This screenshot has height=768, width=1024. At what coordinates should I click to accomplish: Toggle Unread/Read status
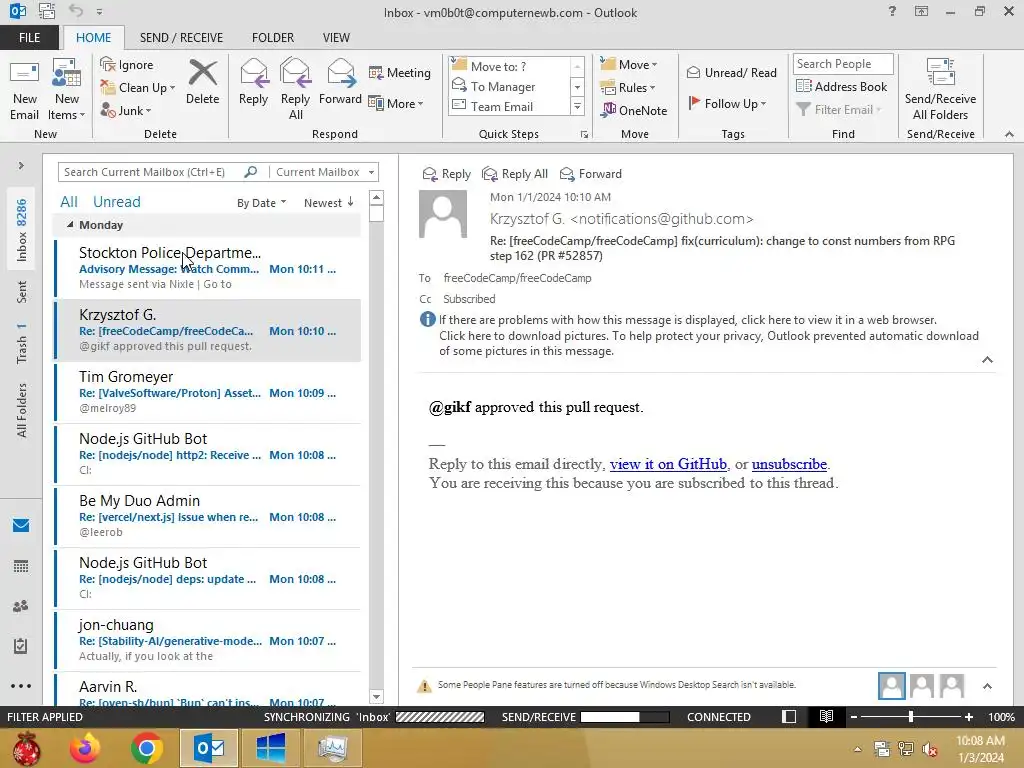point(731,72)
